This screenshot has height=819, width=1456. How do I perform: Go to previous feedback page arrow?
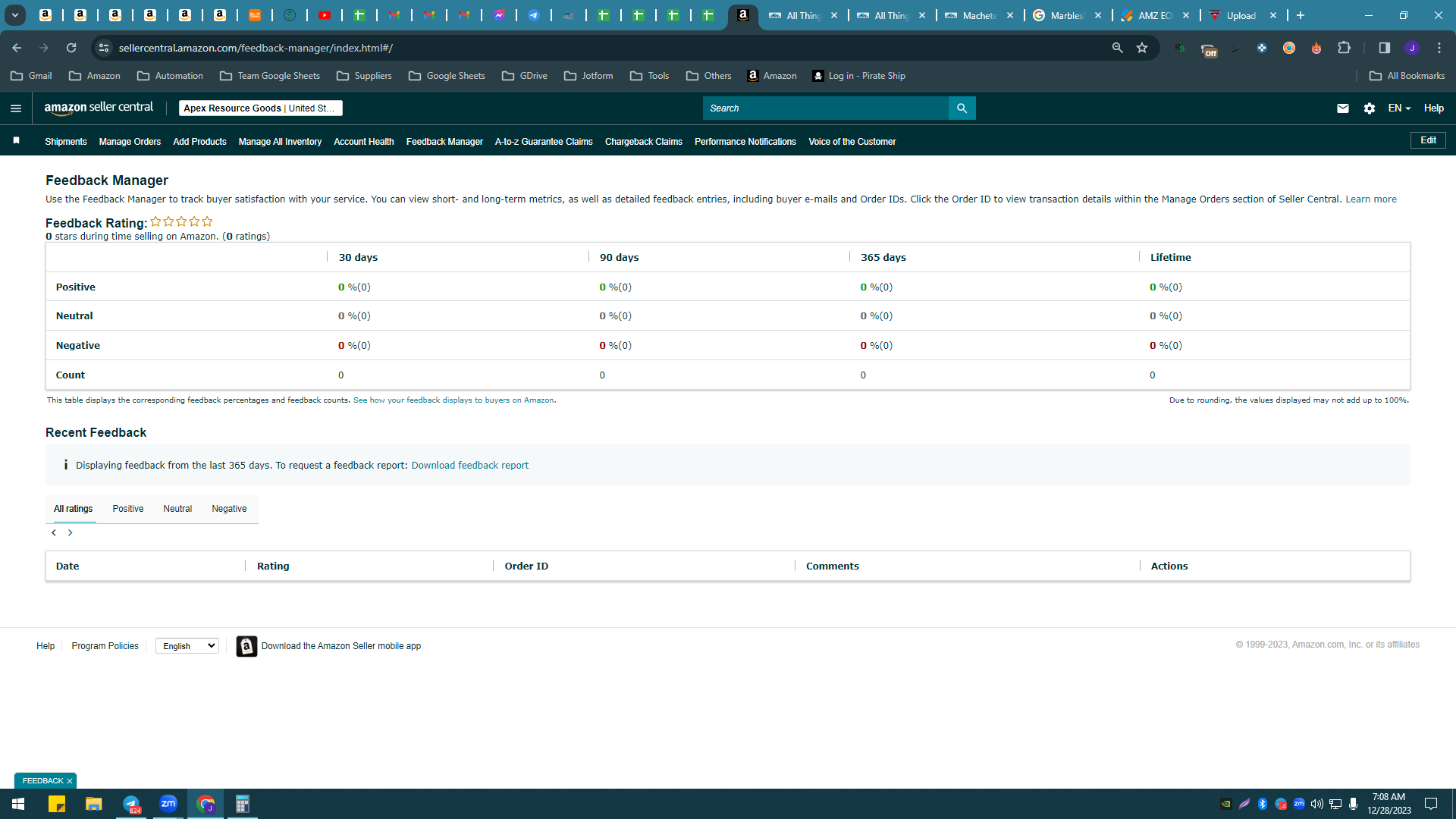coord(54,533)
